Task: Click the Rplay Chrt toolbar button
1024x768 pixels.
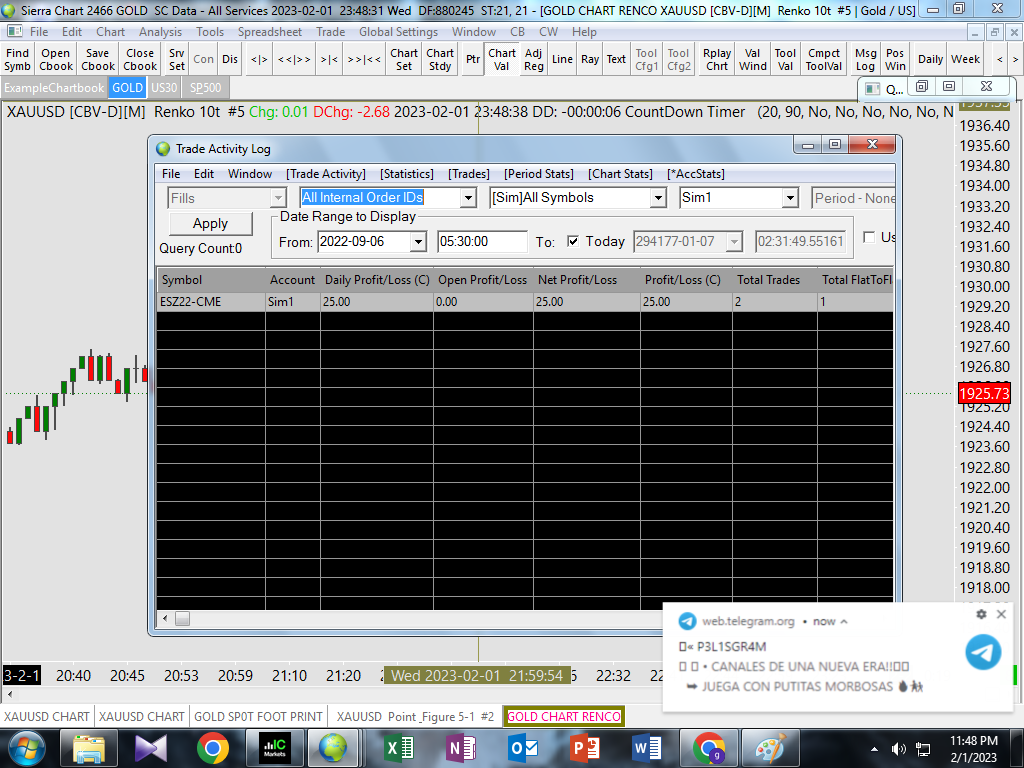Action: (717, 59)
